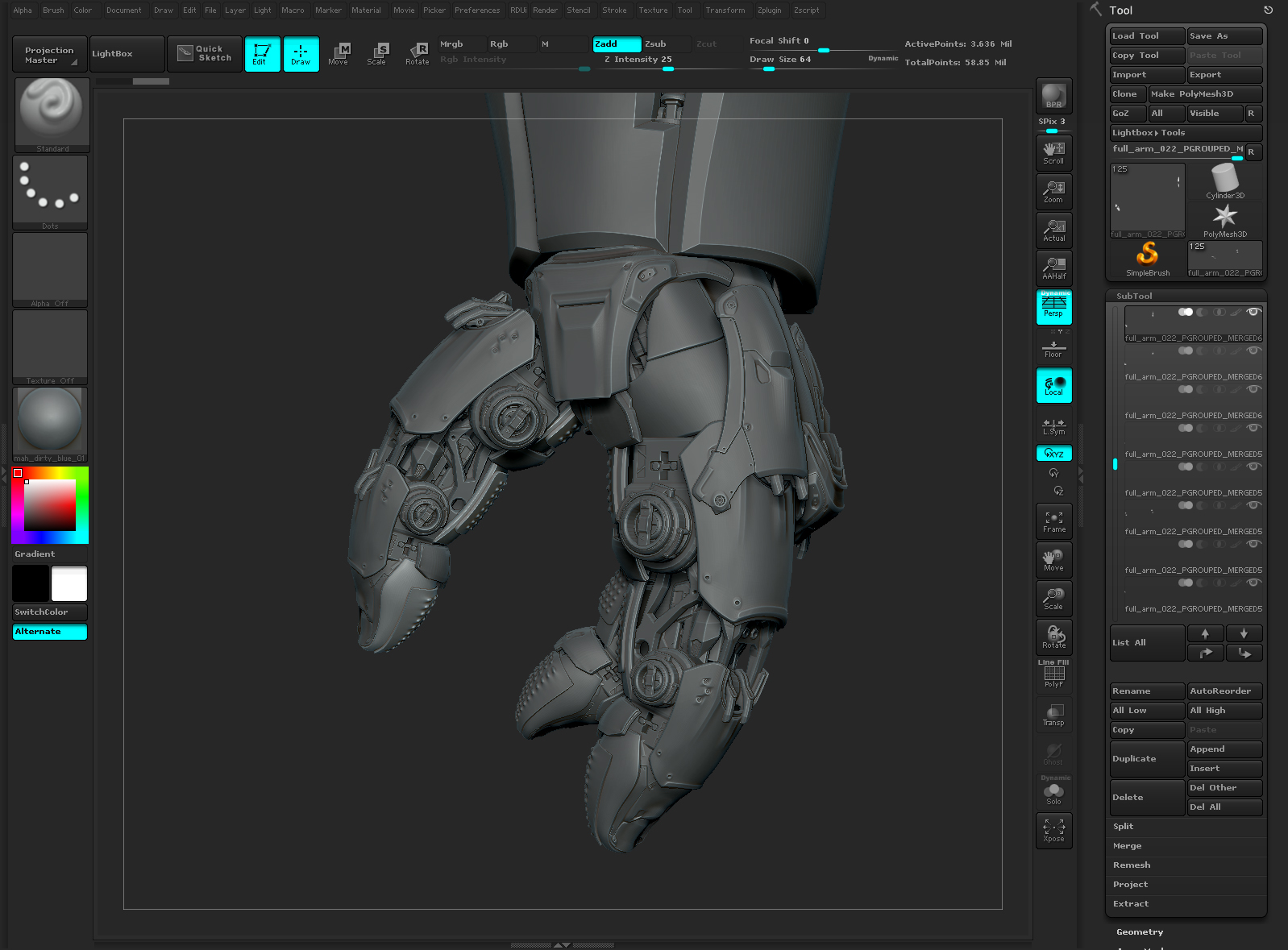1288x950 pixels.
Task: Select the Cylinder3D tool thumbnail
Action: (x=1225, y=181)
